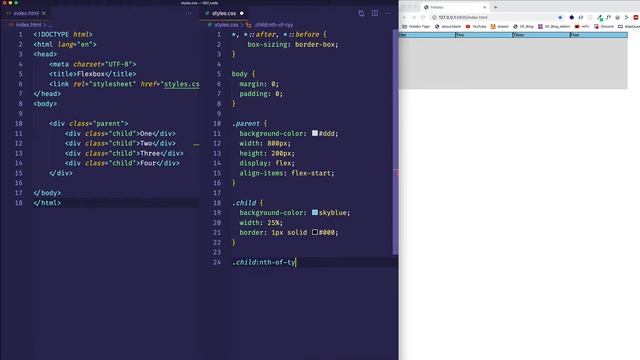Image resolution: width=640 pixels, height=360 pixels.
Task: Open the drawio bookmark
Action: click(x=500, y=27)
